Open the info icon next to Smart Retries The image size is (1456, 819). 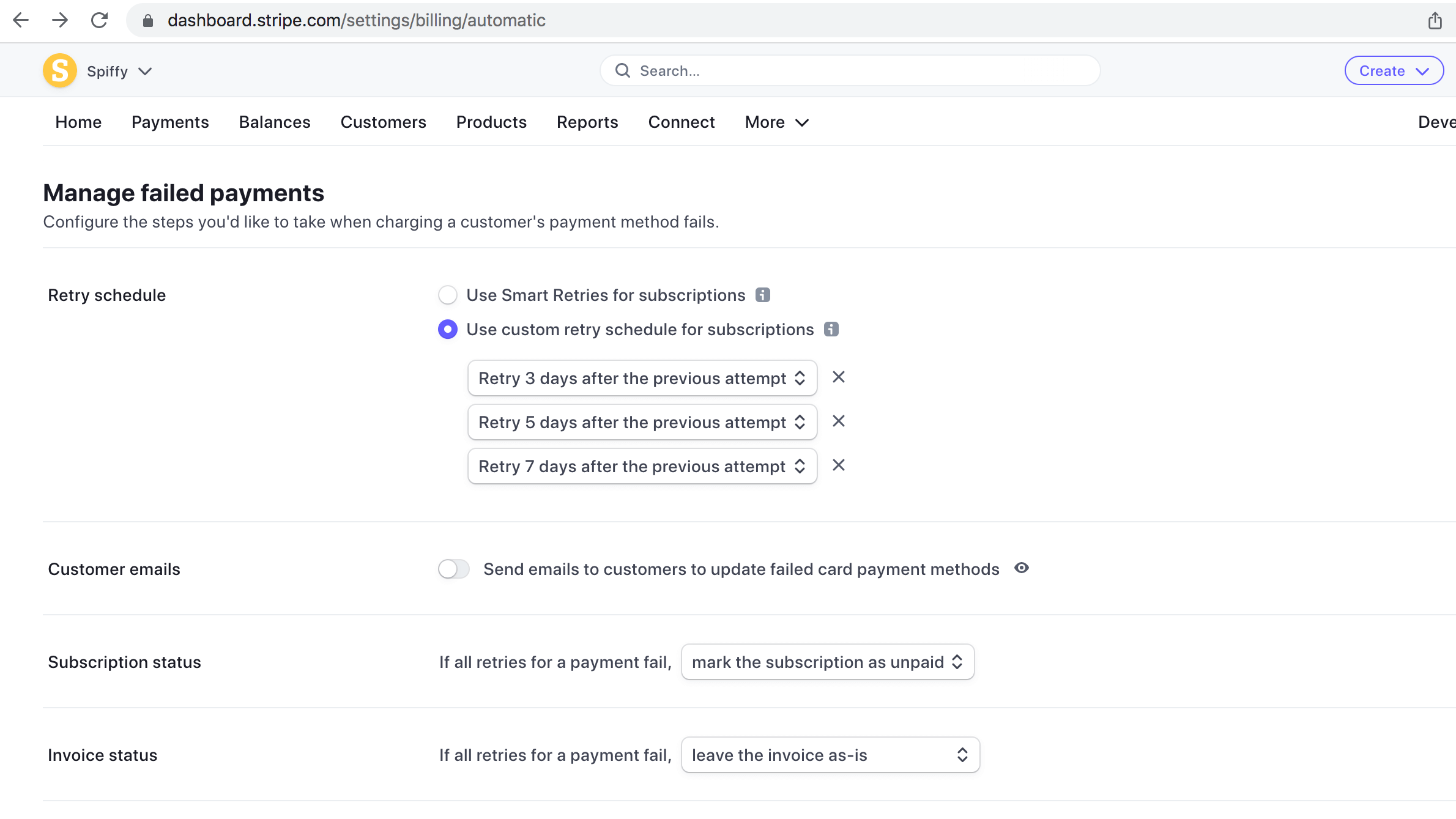click(762, 295)
